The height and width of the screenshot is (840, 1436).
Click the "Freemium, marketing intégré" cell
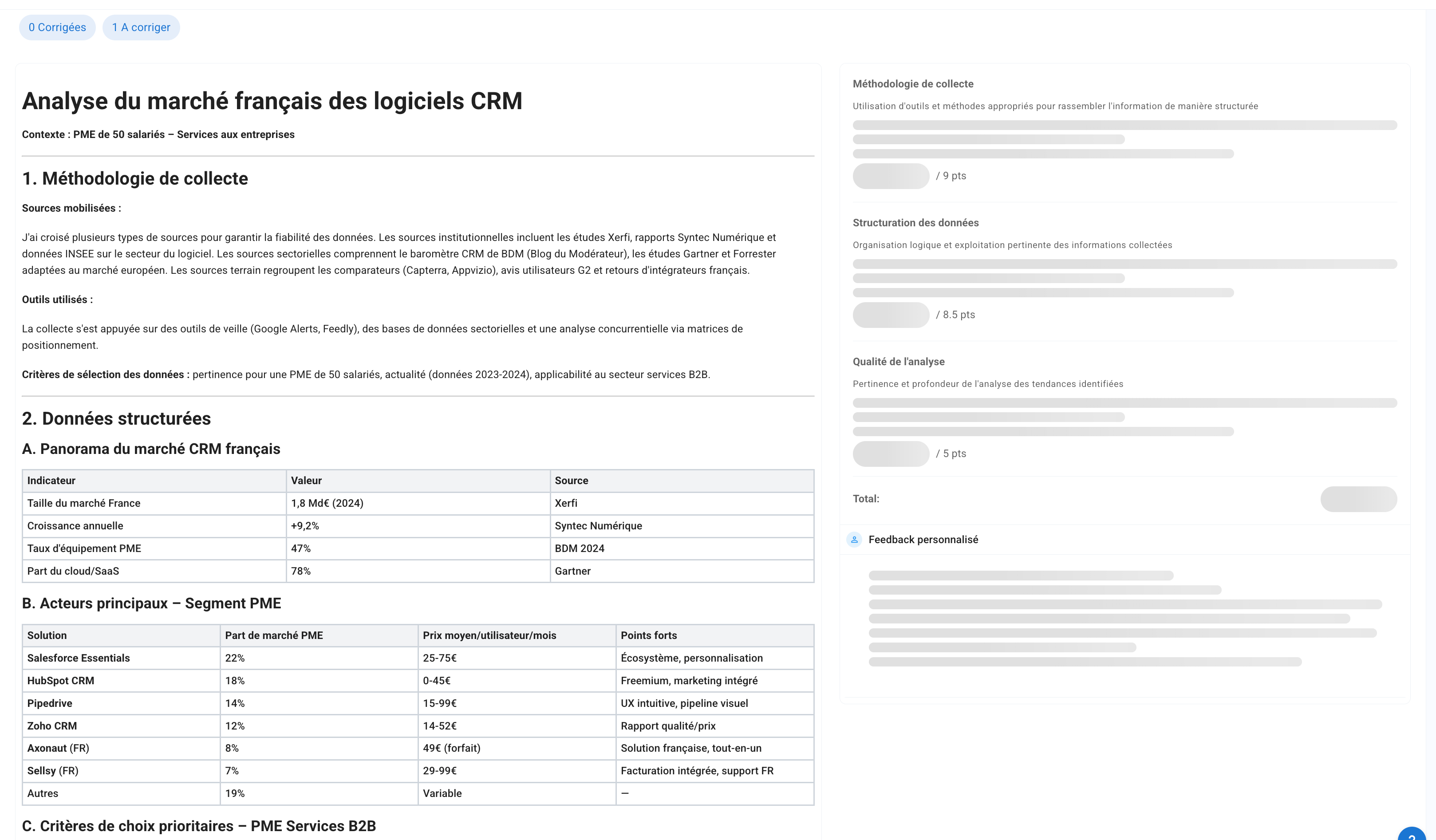tap(714, 681)
